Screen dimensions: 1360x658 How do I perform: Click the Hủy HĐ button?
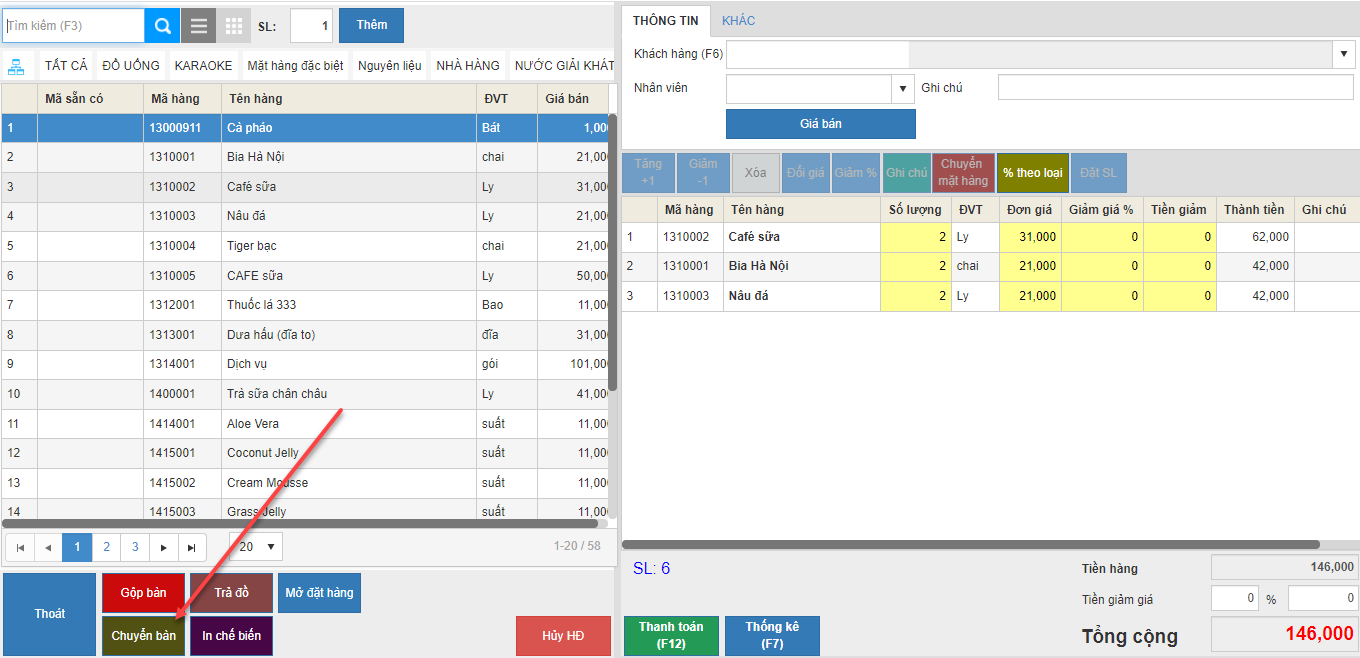click(x=563, y=636)
